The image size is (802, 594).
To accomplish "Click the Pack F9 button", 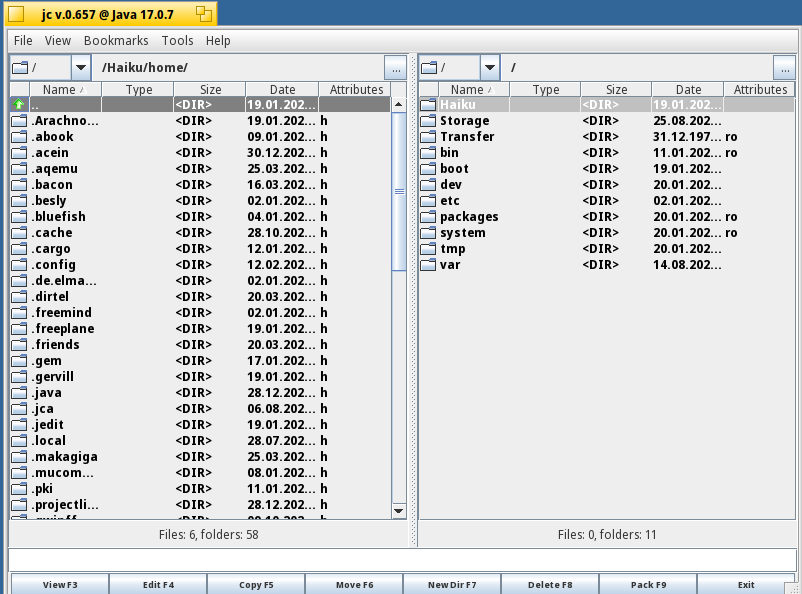I will 649,584.
